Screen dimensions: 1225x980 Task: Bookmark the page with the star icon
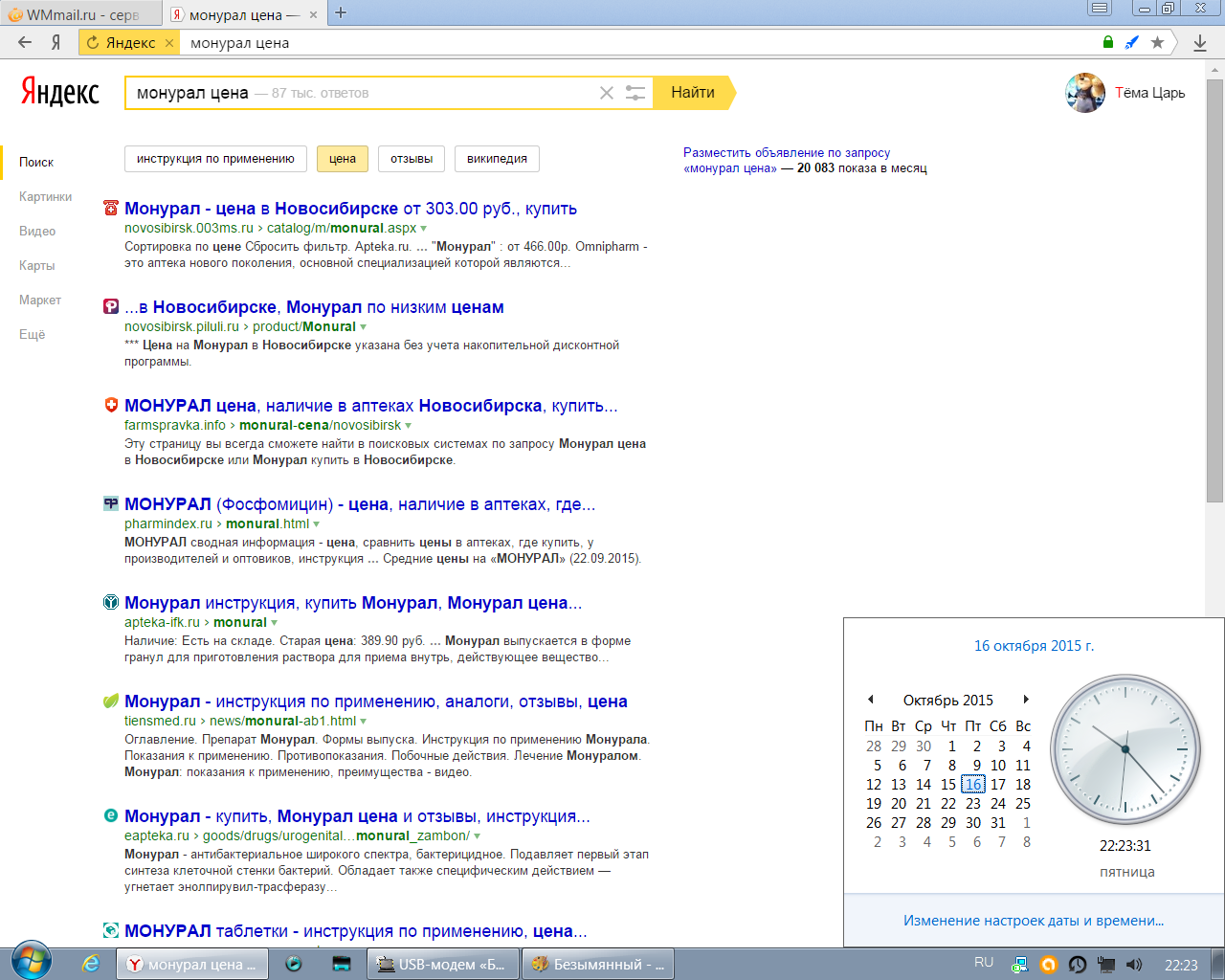coord(1157,42)
